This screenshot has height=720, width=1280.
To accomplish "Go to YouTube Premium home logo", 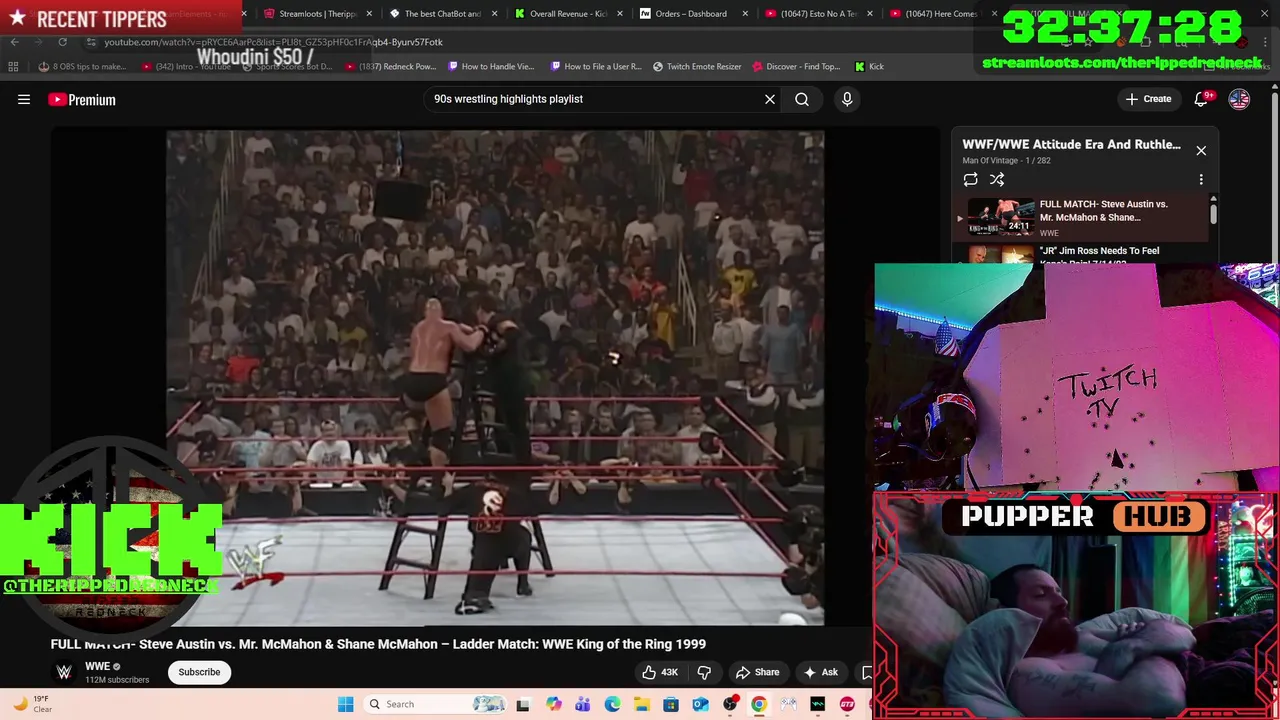I will (82, 99).
